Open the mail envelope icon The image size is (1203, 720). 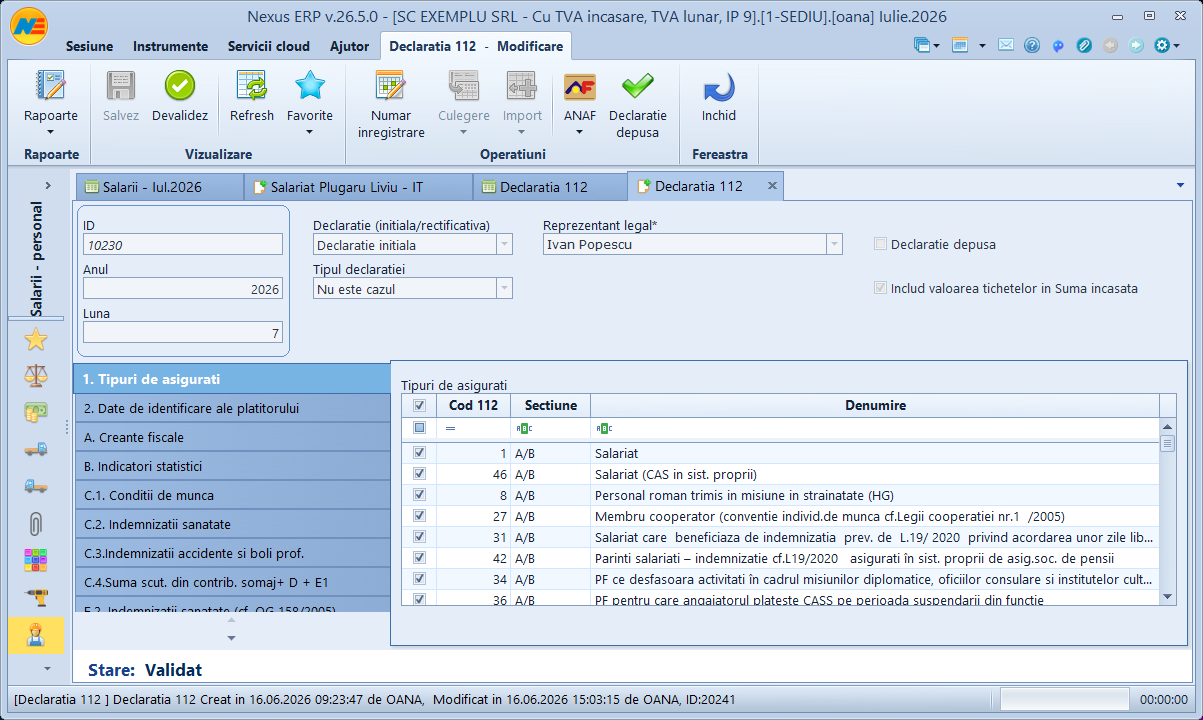click(1006, 45)
